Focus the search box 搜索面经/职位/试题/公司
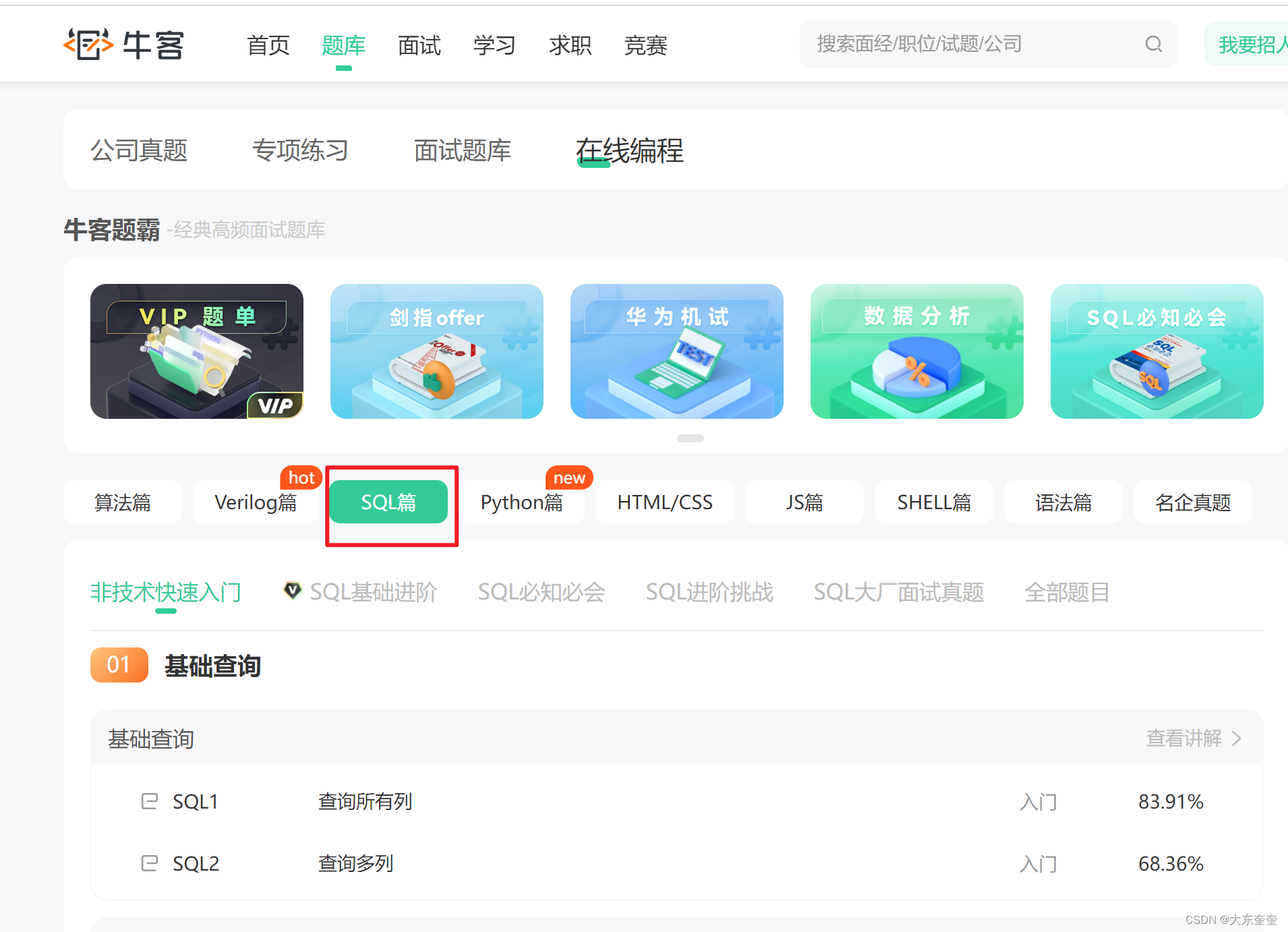Image resolution: width=1288 pixels, height=932 pixels. pos(988,44)
